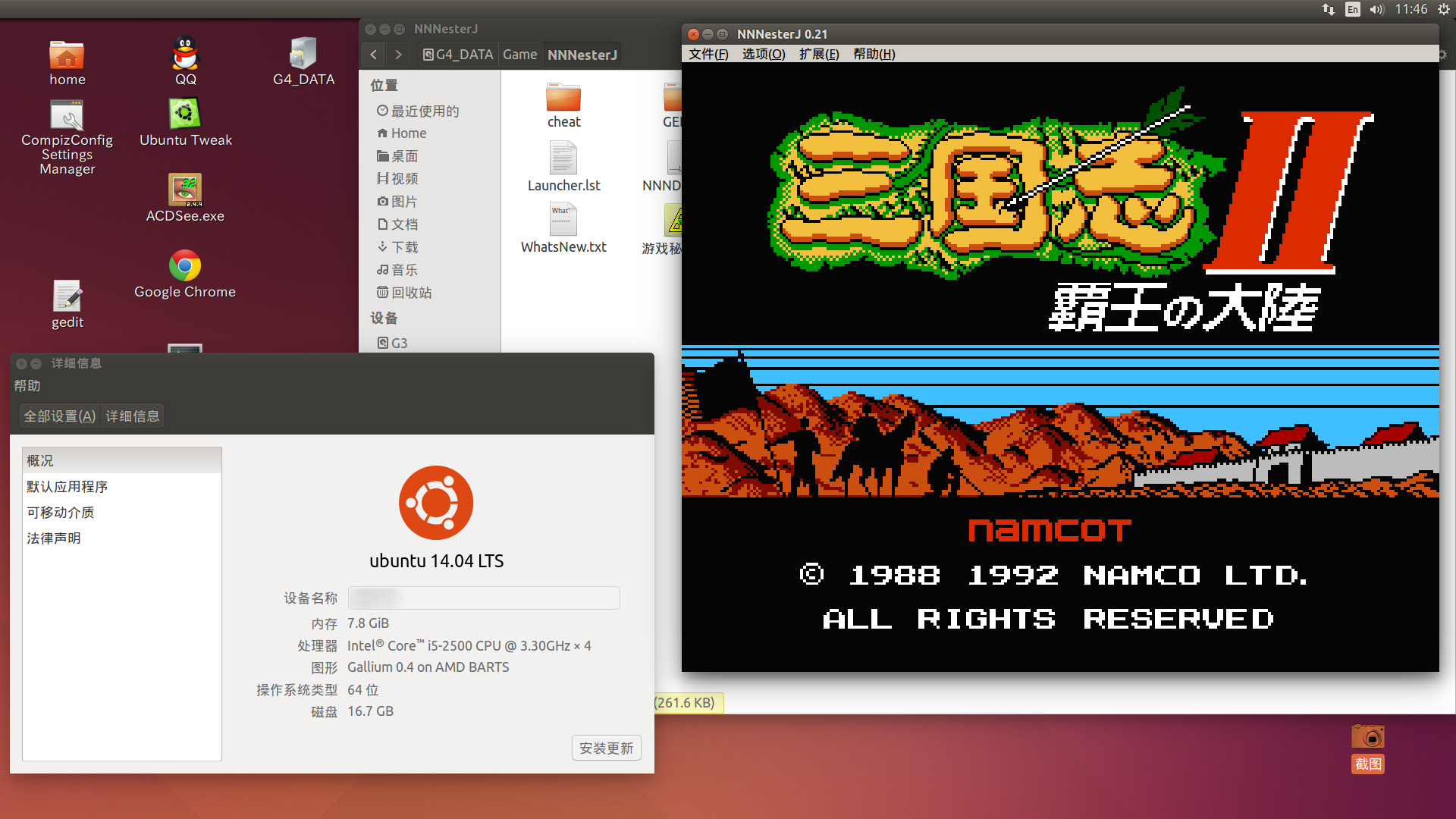Click the processor value Intel Core i5-2500
The width and height of the screenshot is (1456, 819).
click(469, 645)
